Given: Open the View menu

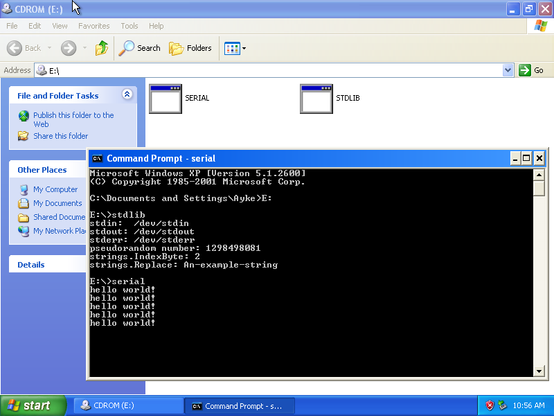Looking at the screenshot, I should [x=60, y=26].
